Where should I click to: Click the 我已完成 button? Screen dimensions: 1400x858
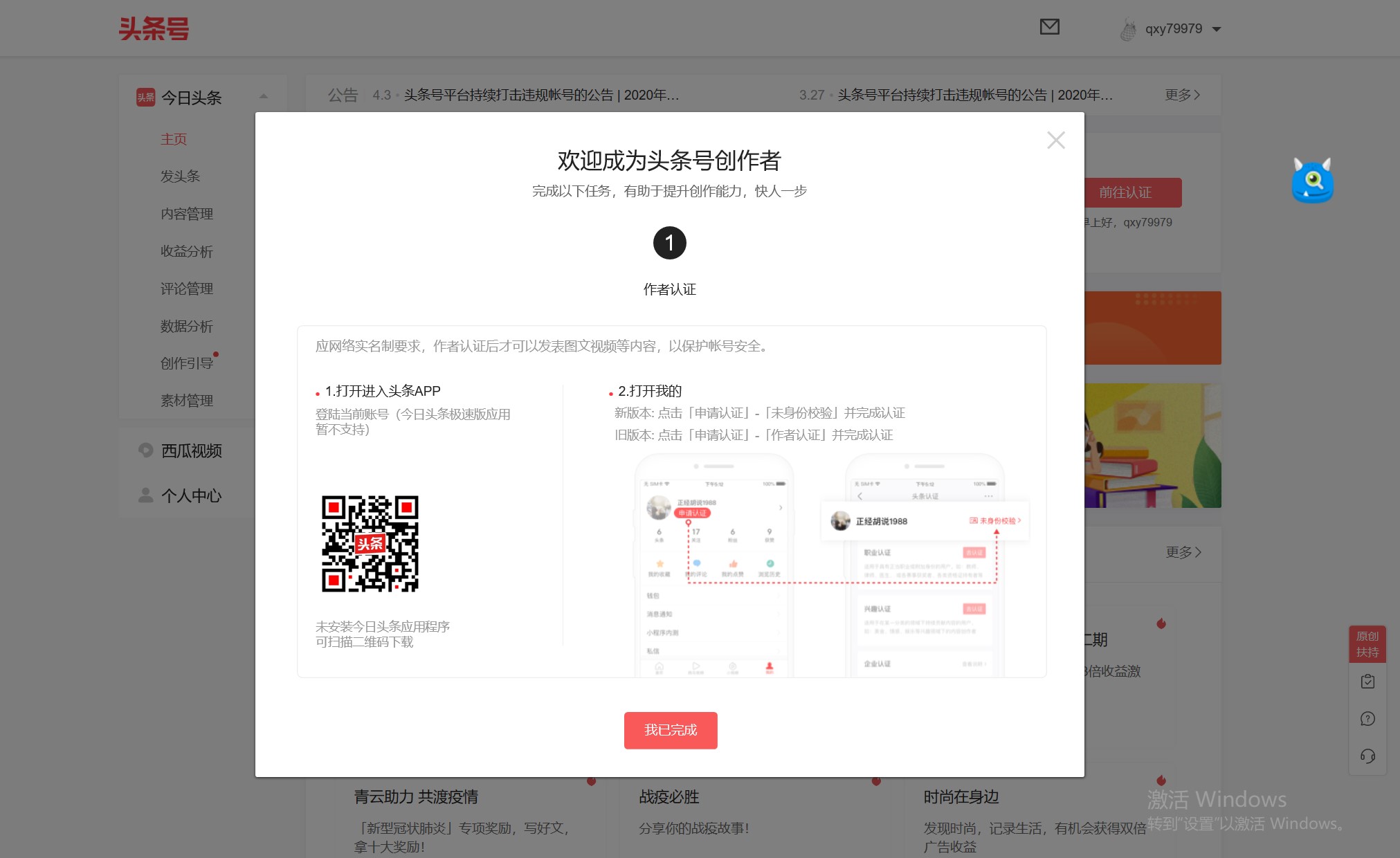[x=670, y=730]
